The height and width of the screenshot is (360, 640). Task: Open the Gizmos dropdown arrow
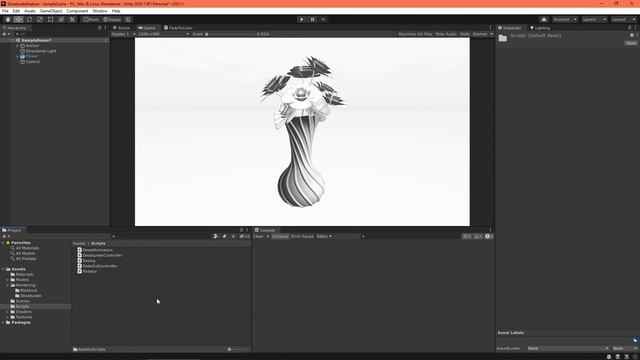491,34
